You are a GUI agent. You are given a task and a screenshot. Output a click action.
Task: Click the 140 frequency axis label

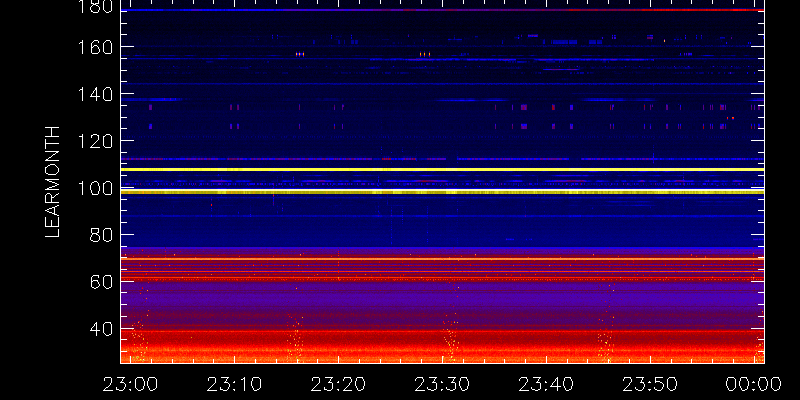(x=96, y=94)
